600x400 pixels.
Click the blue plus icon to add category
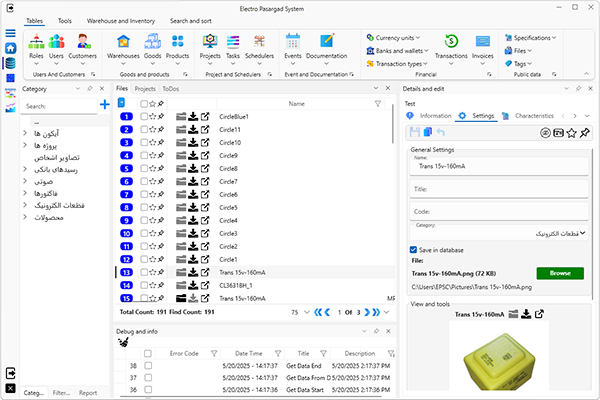tap(104, 105)
